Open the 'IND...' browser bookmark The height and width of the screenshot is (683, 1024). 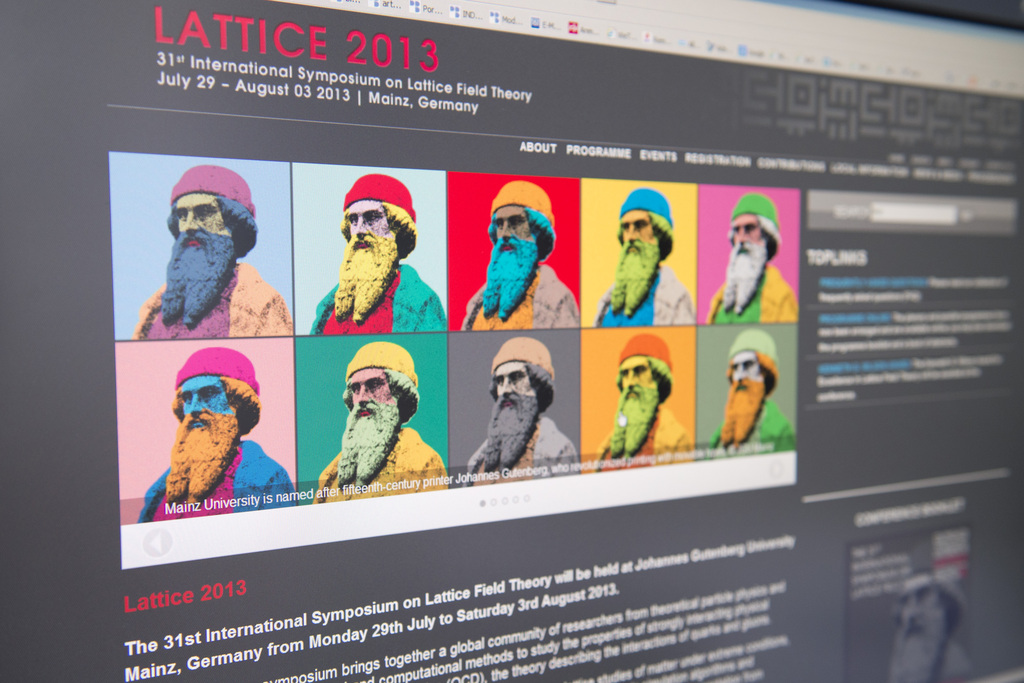[466, 13]
